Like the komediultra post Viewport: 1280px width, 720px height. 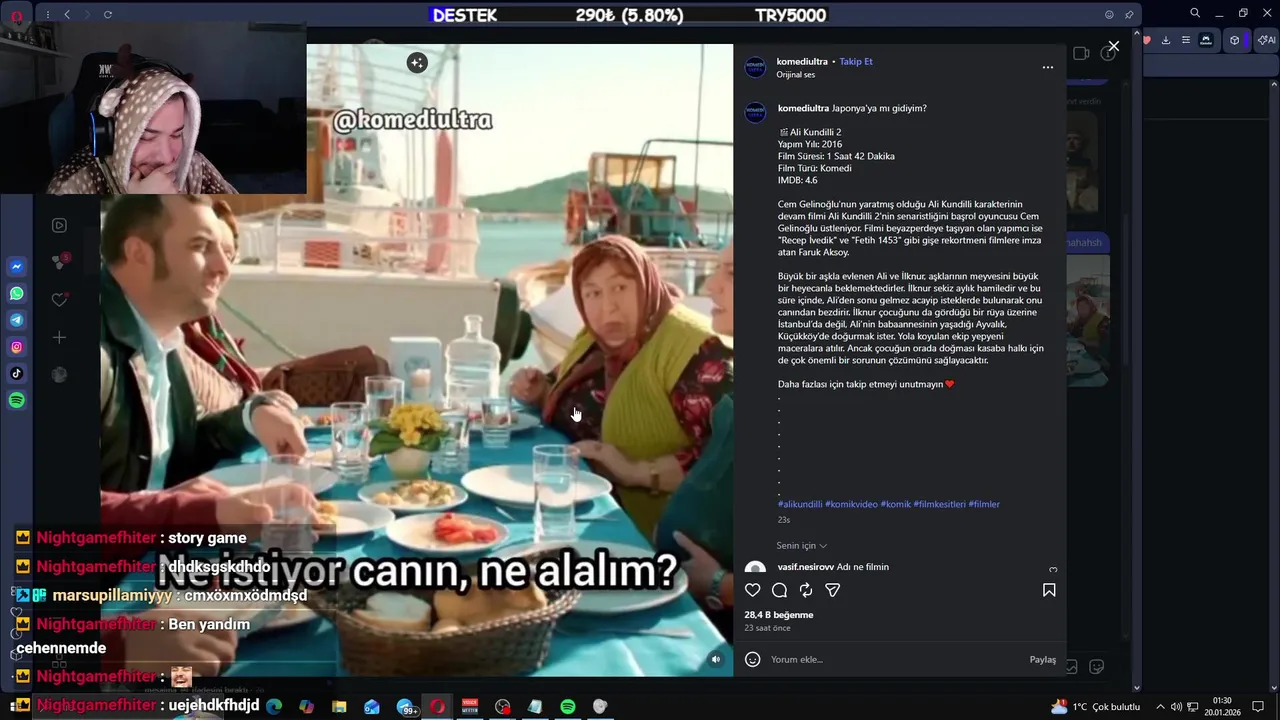pyautogui.click(x=753, y=590)
